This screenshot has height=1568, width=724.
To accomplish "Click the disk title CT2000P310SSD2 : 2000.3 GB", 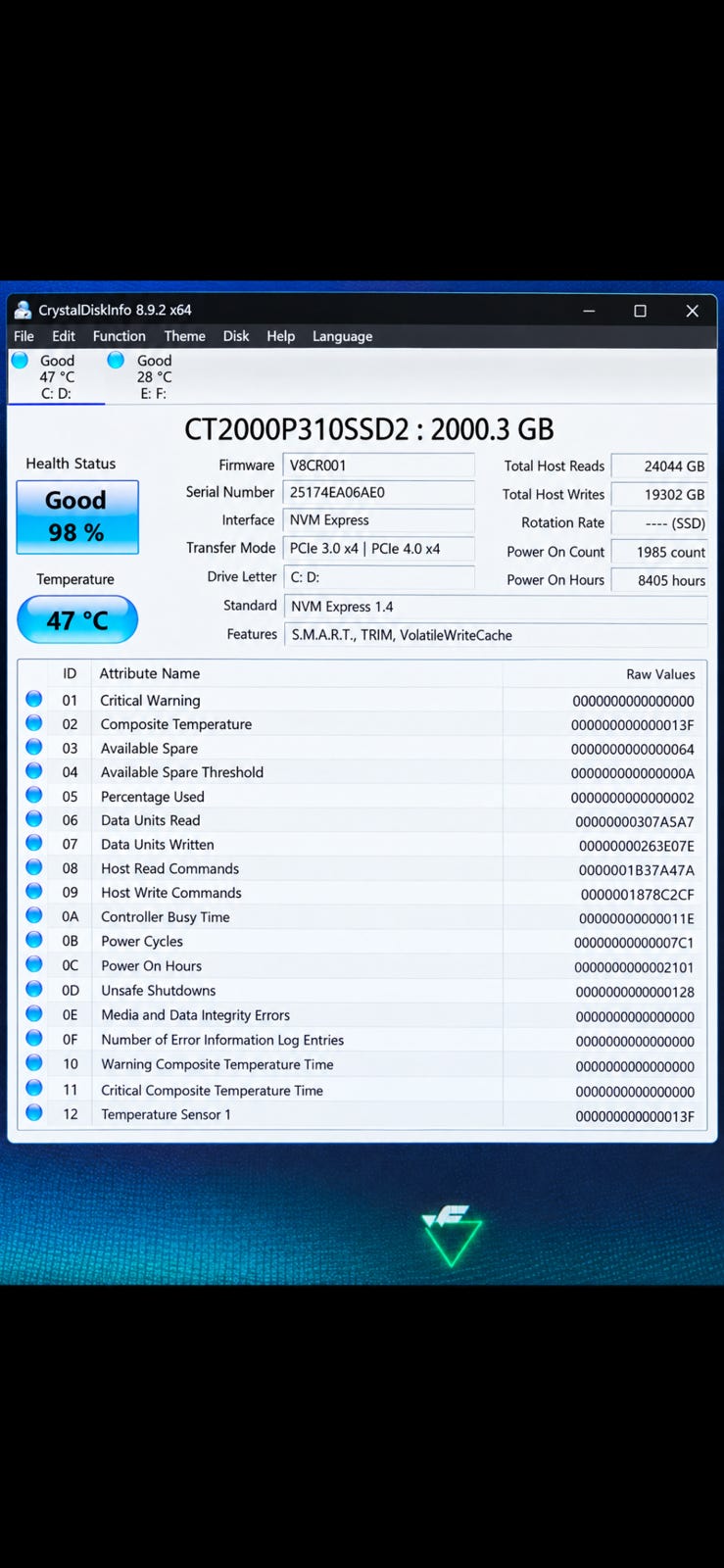I will pyautogui.click(x=369, y=429).
